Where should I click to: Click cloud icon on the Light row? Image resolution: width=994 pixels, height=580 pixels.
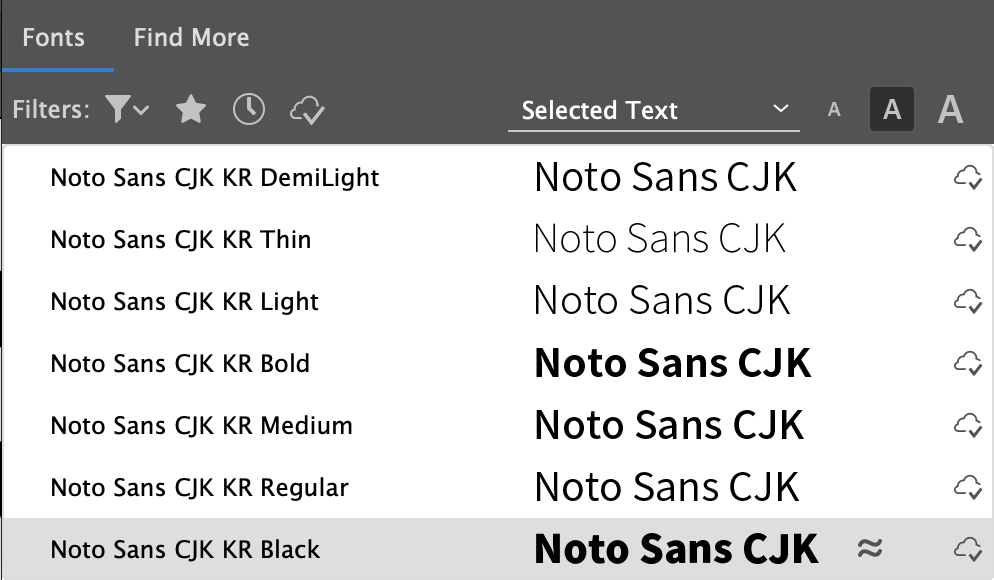pyautogui.click(x=968, y=301)
